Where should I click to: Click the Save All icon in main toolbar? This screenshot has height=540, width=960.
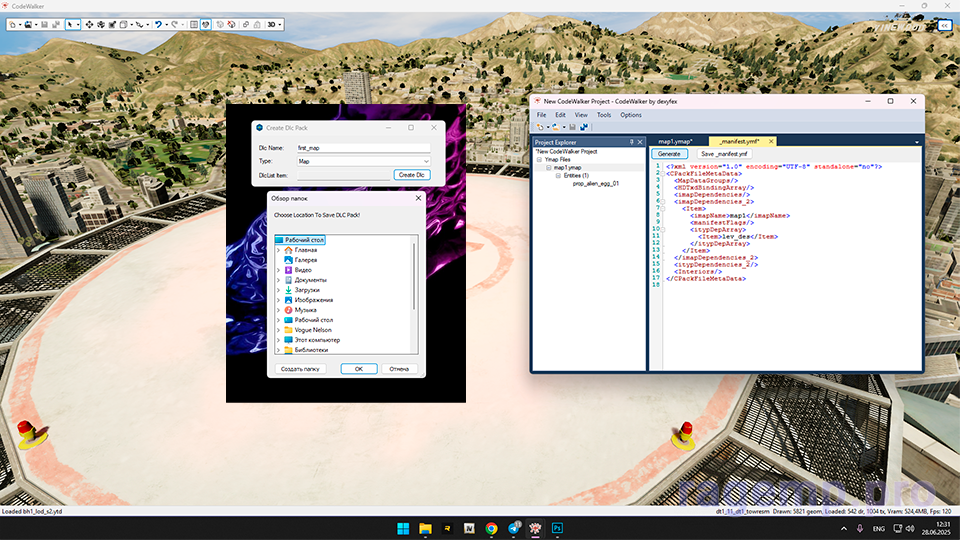pos(56,24)
